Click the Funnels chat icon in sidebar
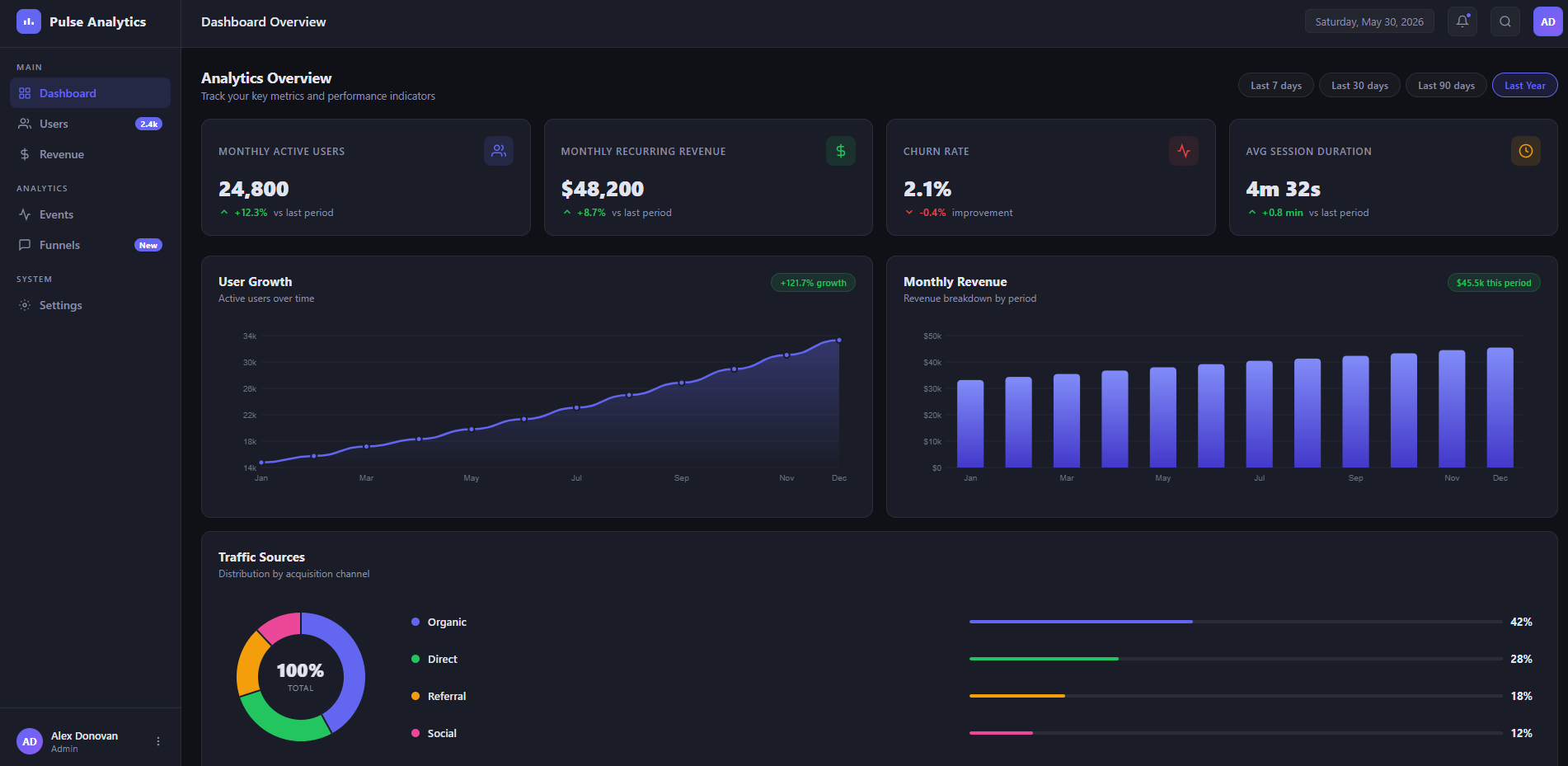Screen dimensions: 1568x766 tap(25, 245)
